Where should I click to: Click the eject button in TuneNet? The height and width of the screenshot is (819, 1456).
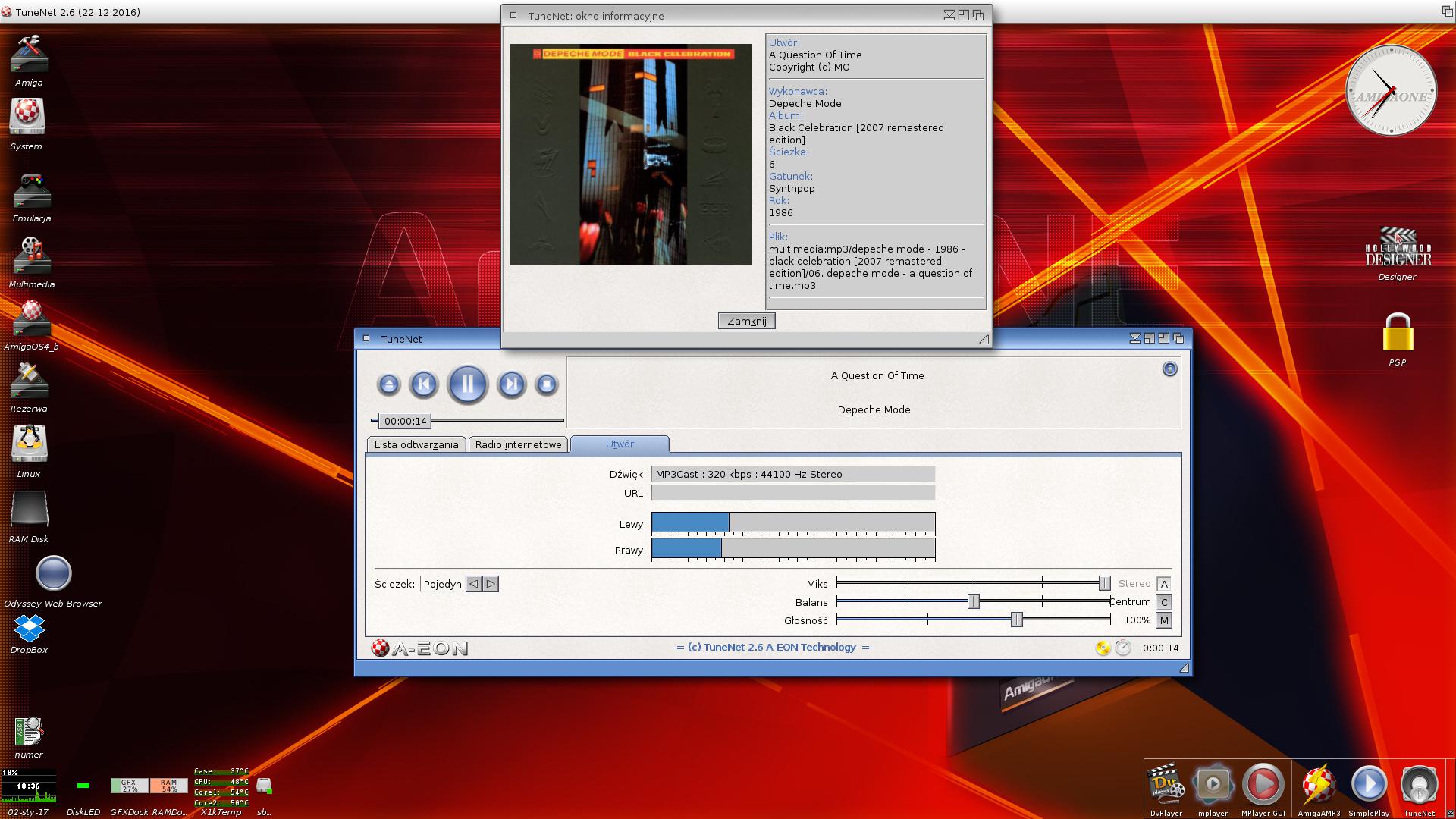tap(388, 384)
